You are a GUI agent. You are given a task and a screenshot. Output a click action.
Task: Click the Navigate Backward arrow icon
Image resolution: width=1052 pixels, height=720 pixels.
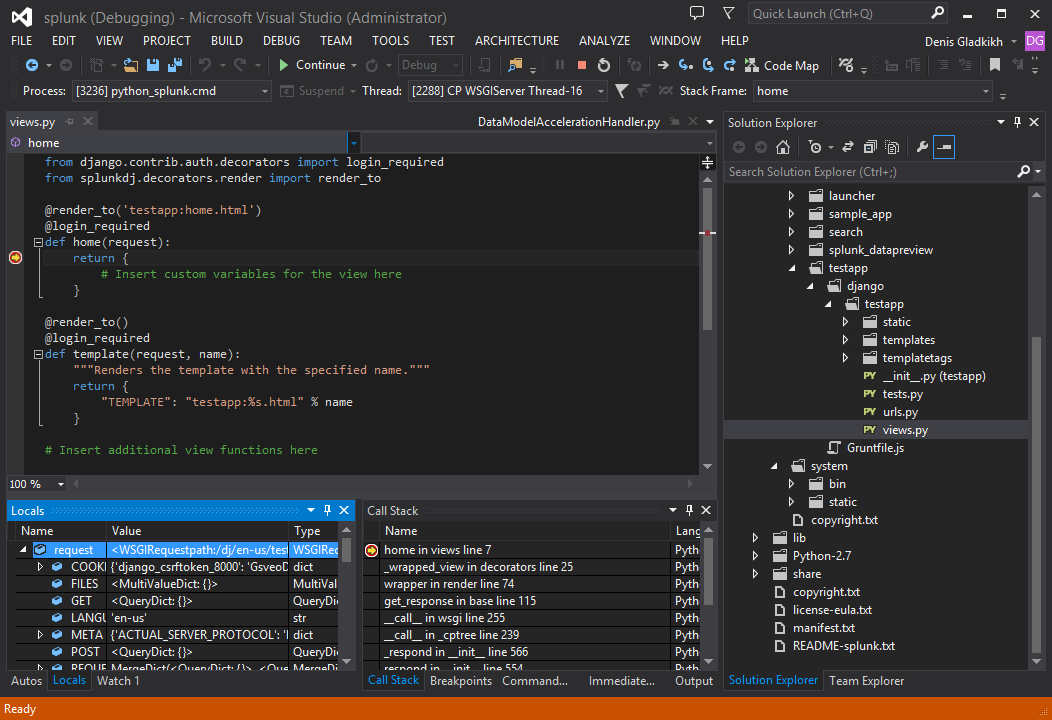coord(32,65)
